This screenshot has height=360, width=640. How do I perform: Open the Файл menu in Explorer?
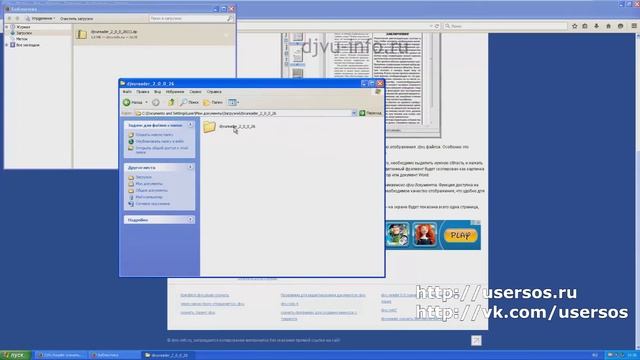[x=127, y=92]
